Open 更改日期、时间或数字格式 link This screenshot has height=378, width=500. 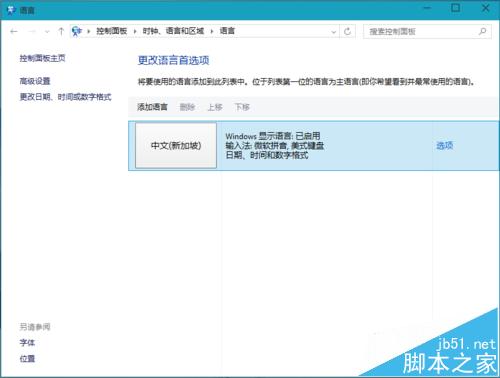(x=65, y=97)
